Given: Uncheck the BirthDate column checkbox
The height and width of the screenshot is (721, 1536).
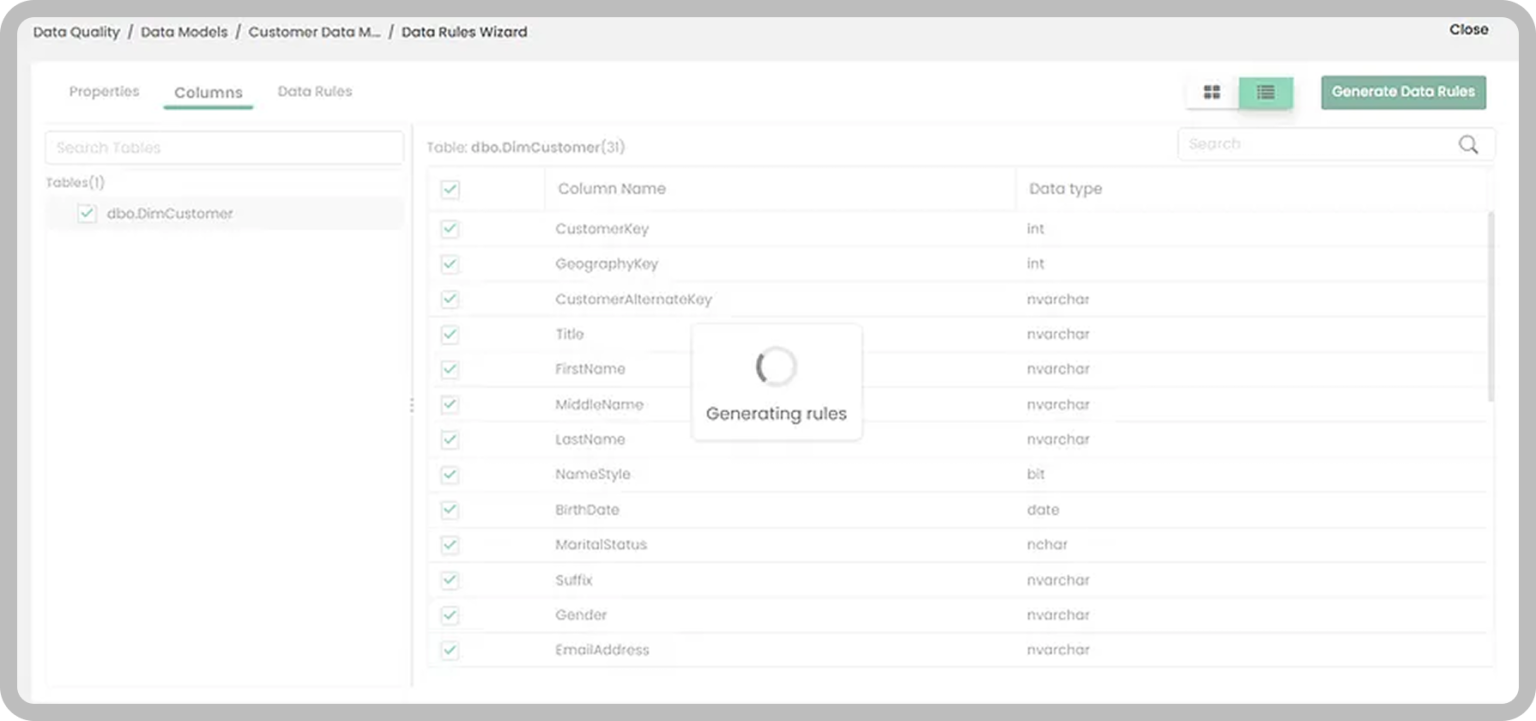Looking at the screenshot, I should (x=450, y=510).
